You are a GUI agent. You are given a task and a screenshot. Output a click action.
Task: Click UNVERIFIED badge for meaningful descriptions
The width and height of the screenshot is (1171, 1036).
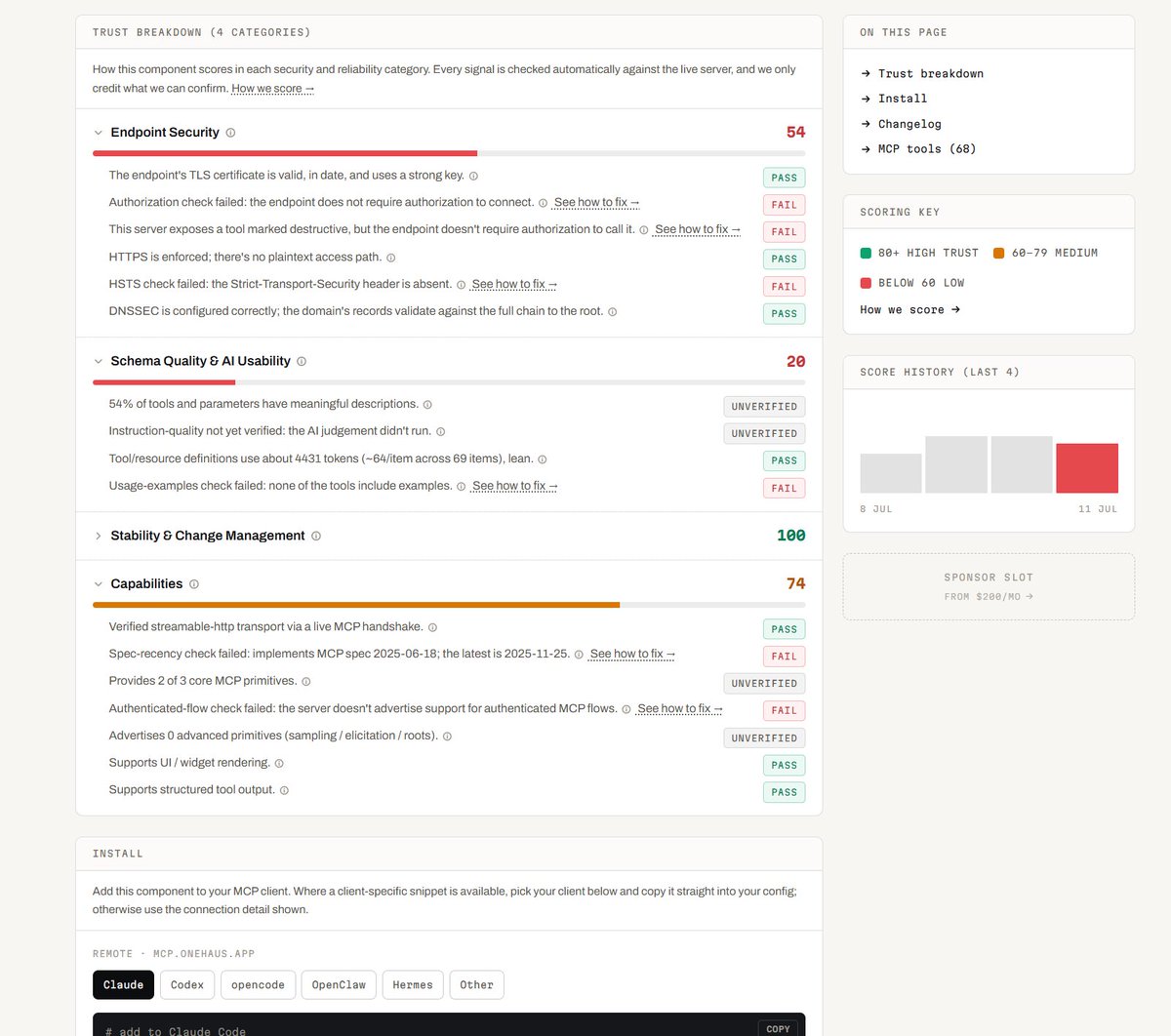coord(764,407)
